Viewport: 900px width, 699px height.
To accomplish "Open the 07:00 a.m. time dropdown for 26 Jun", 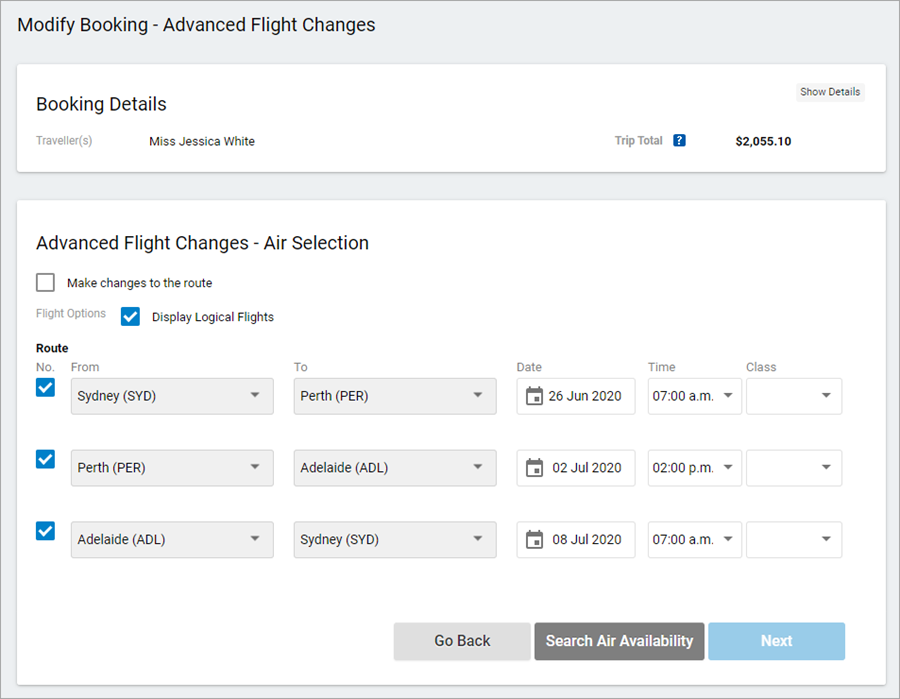I will pyautogui.click(x=695, y=396).
